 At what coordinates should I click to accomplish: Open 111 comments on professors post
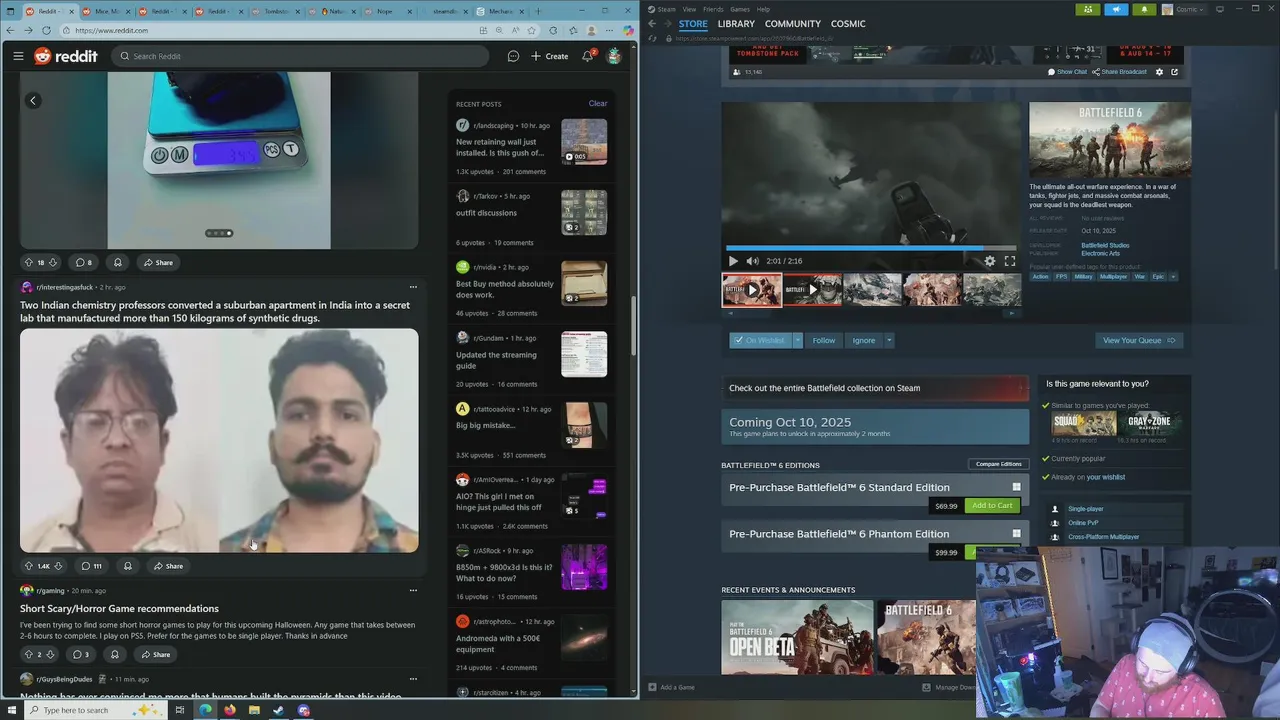pyautogui.click(x=91, y=566)
